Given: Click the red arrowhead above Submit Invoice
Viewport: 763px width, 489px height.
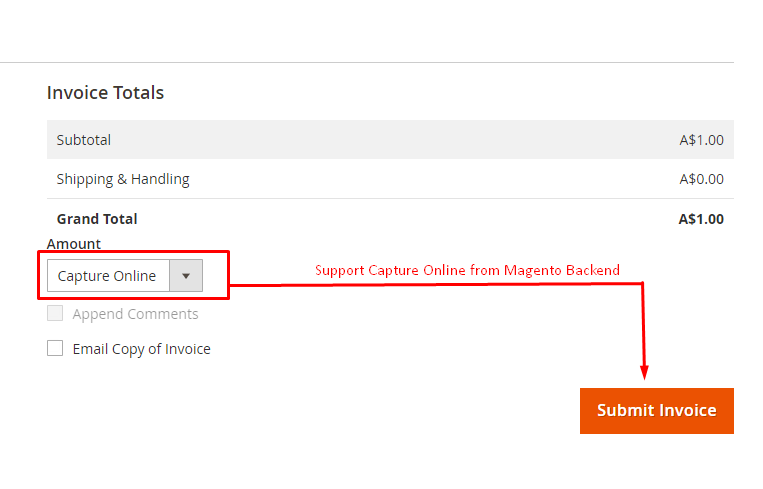Looking at the screenshot, I should point(644,373).
